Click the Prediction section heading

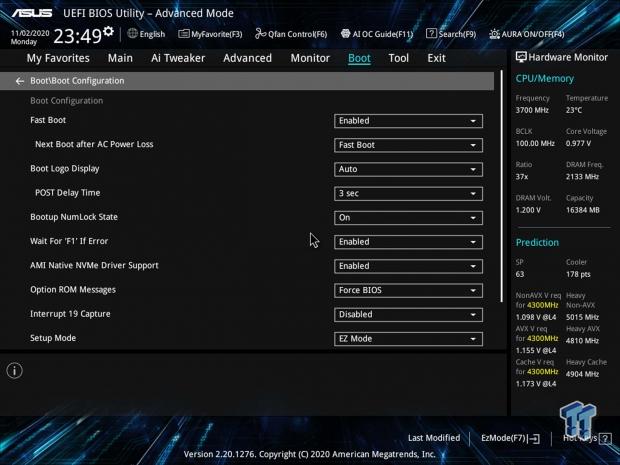pyautogui.click(x=537, y=242)
